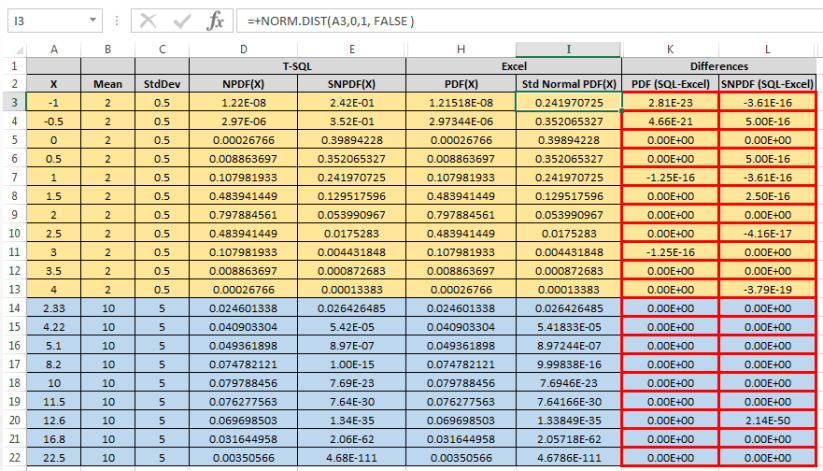Image resolution: width=823 pixels, height=471 pixels.
Task: Open the Name Box dropdown arrow
Action: 92,20
